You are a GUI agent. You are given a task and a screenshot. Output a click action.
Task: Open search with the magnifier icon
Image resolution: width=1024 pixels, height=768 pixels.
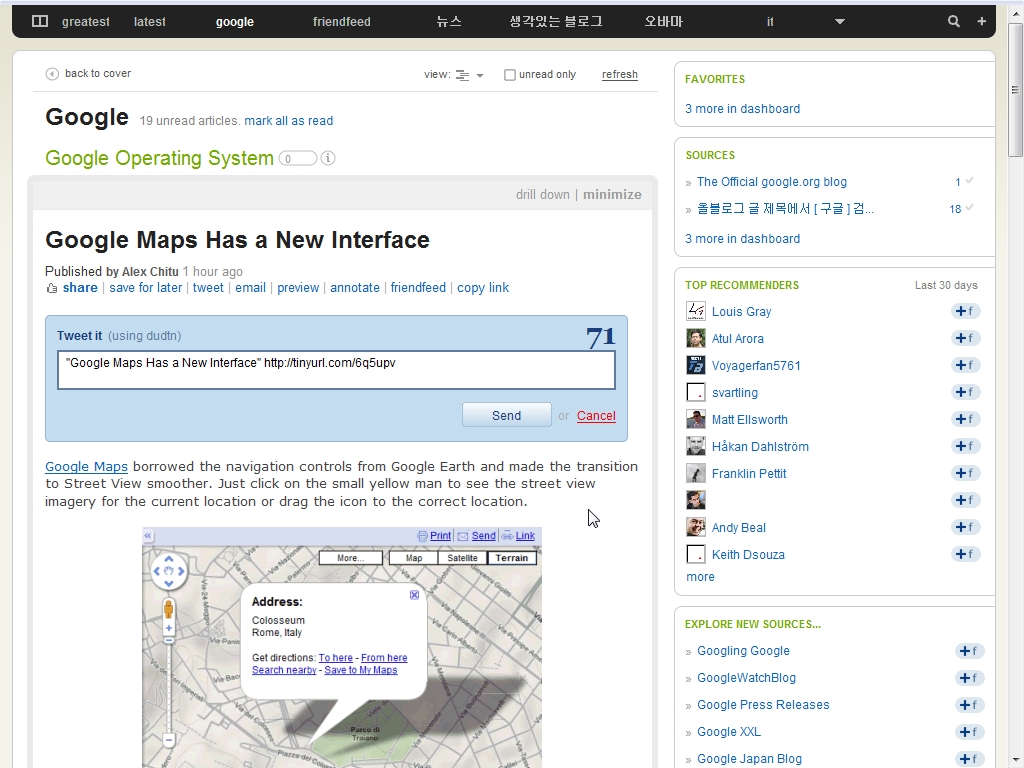point(953,22)
